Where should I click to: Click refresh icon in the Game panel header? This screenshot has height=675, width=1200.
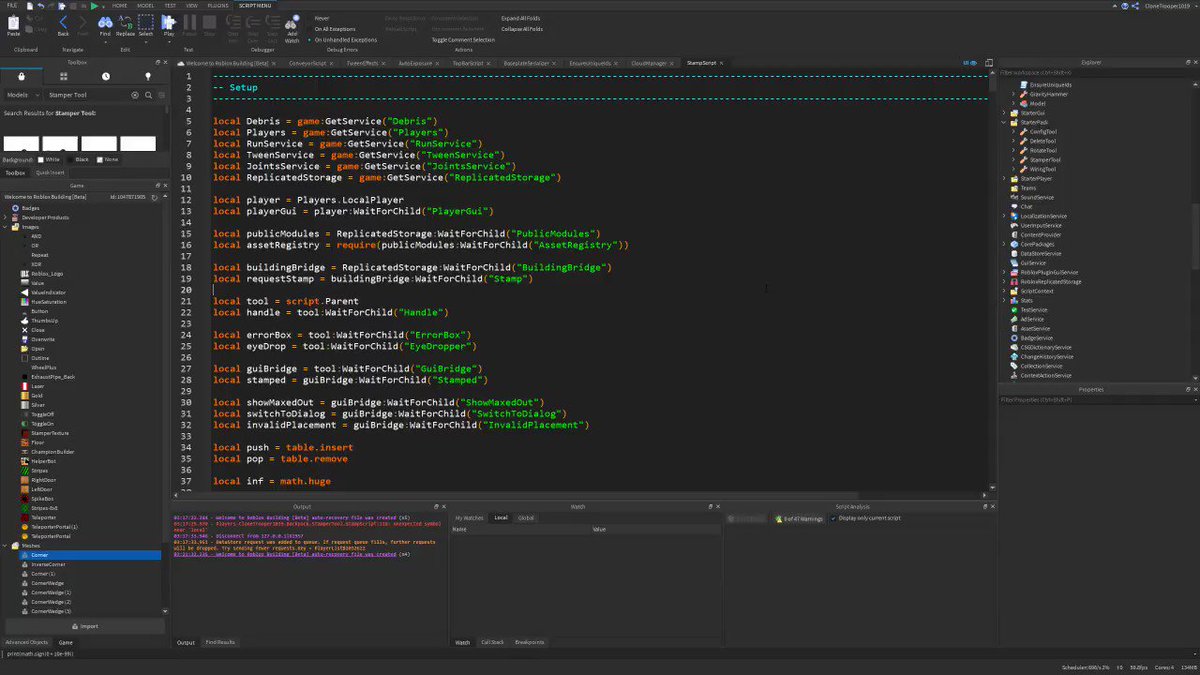click(x=155, y=197)
